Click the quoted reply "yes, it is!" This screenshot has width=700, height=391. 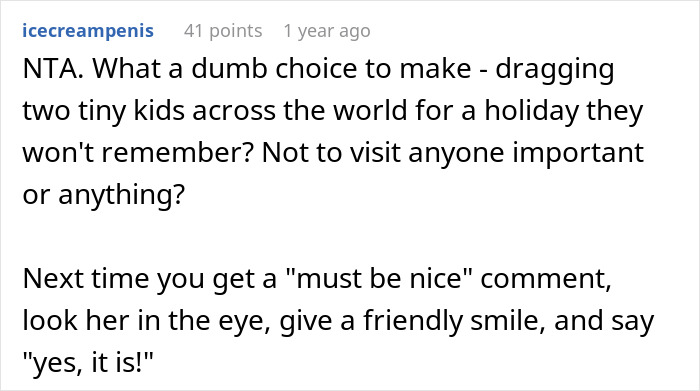(88, 363)
